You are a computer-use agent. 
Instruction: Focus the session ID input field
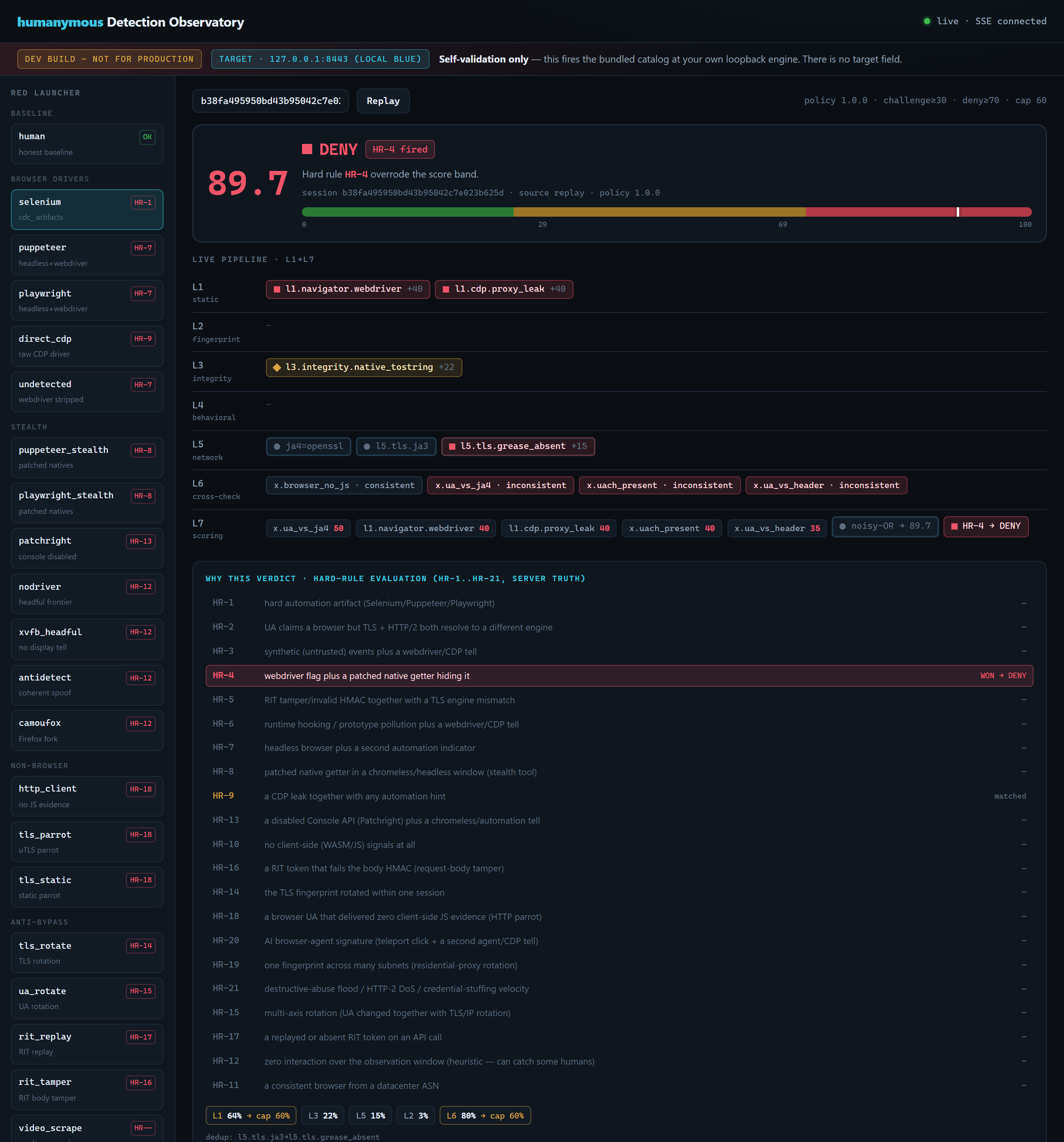tap(271, 101)
